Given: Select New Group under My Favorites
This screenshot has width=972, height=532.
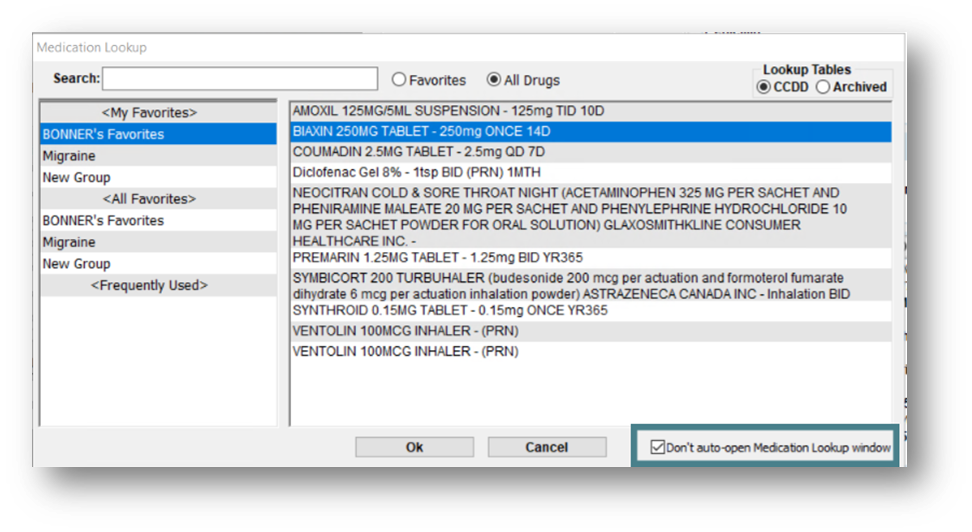Looking at the screenshot, I should pos(158,177).
